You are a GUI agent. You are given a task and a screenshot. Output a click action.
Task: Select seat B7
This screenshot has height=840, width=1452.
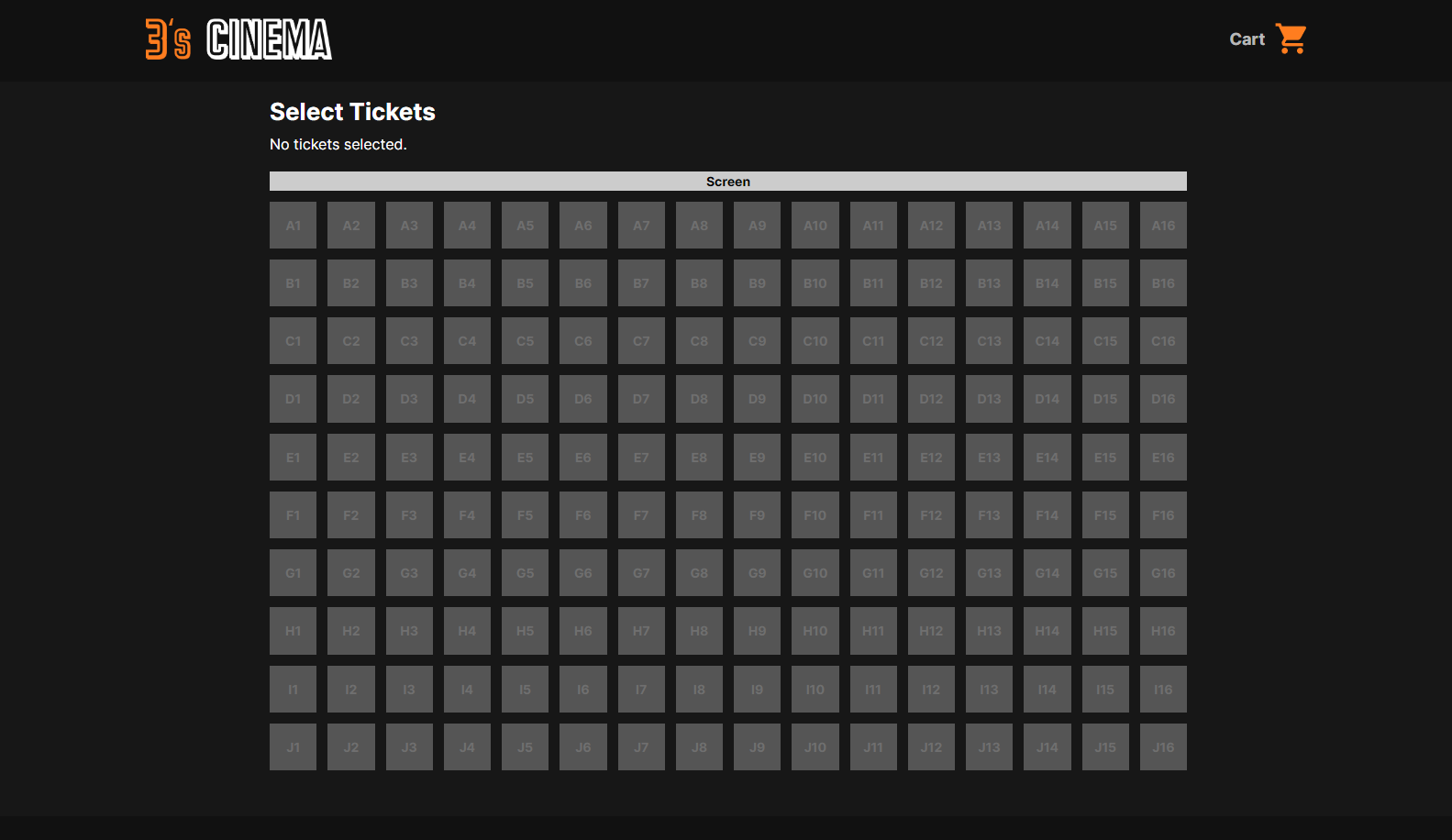coord(641,283)
